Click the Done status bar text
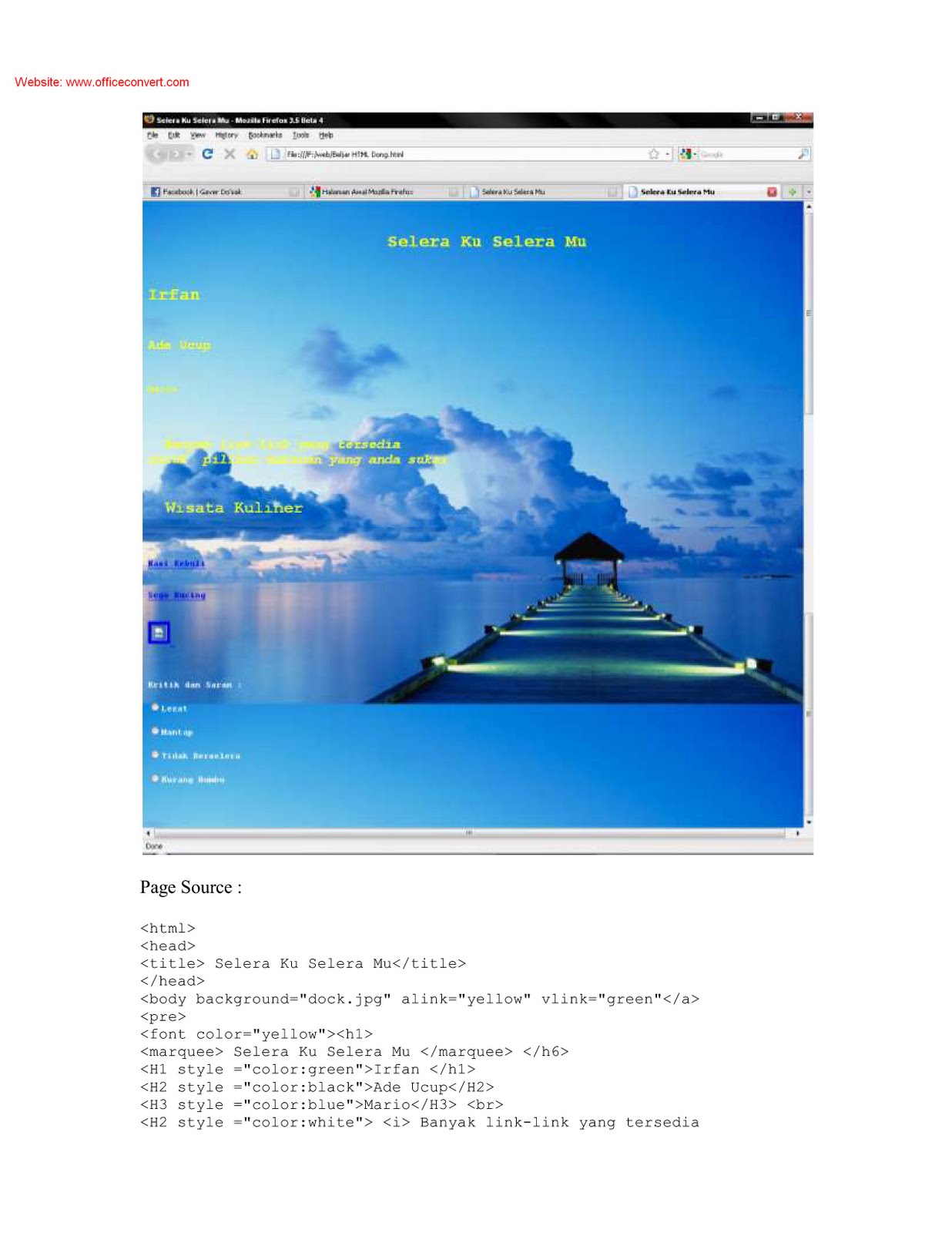Screen dimensions: 952x1233 (x=154, y=846)
